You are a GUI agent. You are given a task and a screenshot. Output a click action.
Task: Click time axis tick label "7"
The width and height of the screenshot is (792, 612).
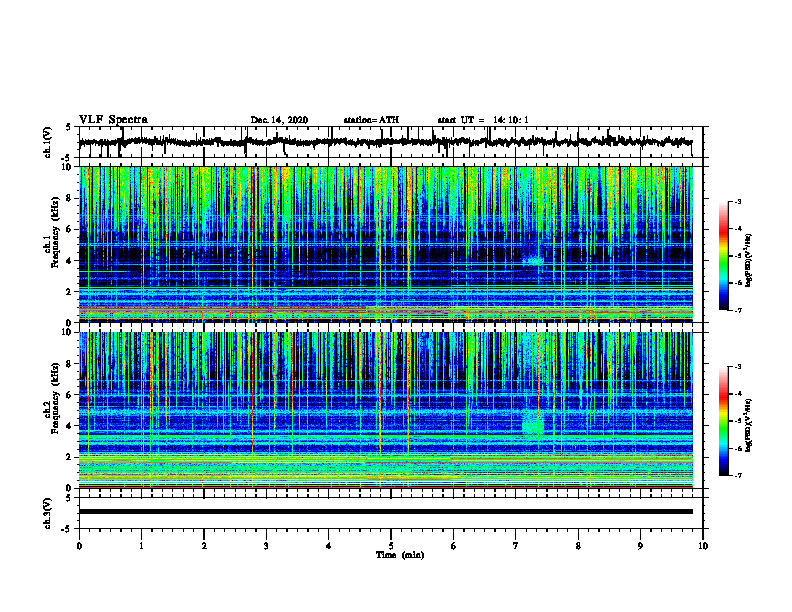click(x=516, y=546)
